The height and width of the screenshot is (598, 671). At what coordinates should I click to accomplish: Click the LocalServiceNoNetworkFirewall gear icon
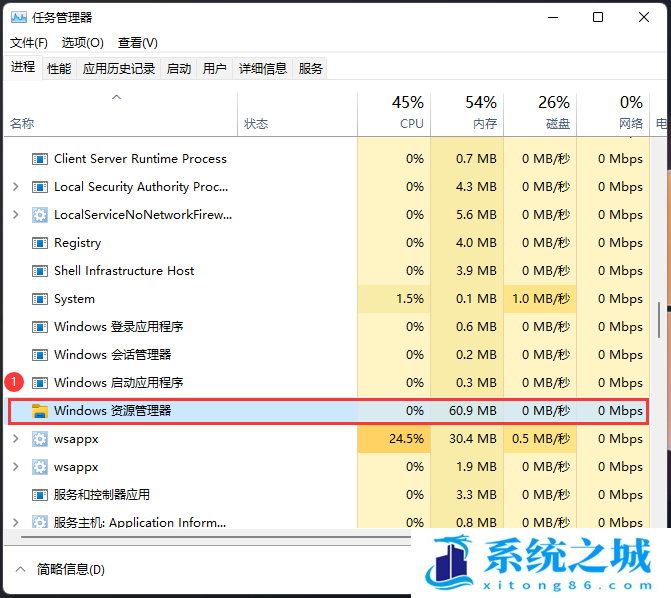tap(40, 215)
